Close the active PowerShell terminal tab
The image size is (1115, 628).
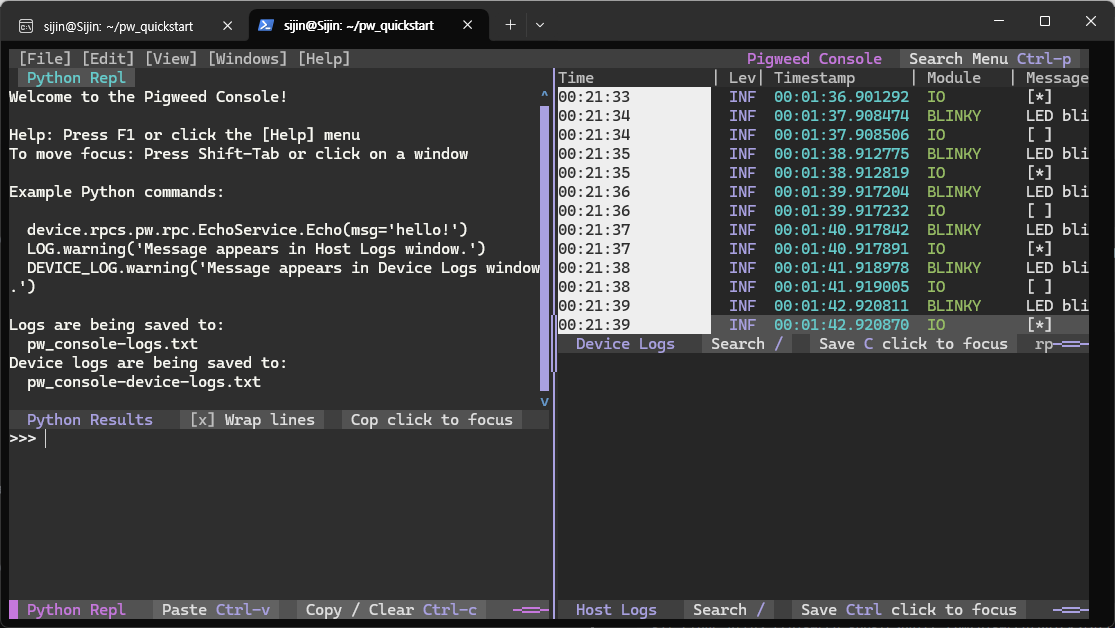[467, 25]
